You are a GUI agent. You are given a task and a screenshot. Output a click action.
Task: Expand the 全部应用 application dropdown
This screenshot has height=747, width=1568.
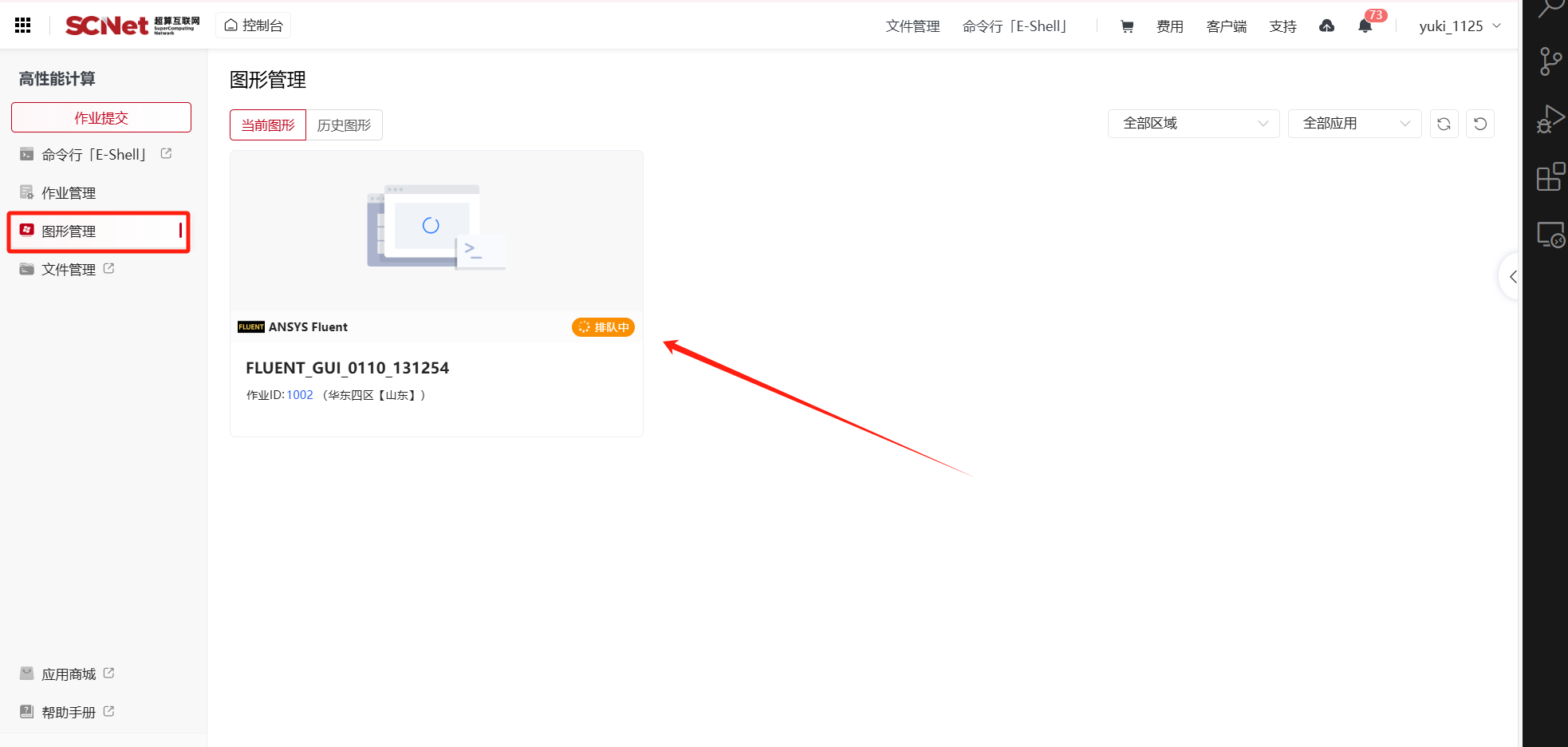pyautogui.click(x=1354, y=124)
